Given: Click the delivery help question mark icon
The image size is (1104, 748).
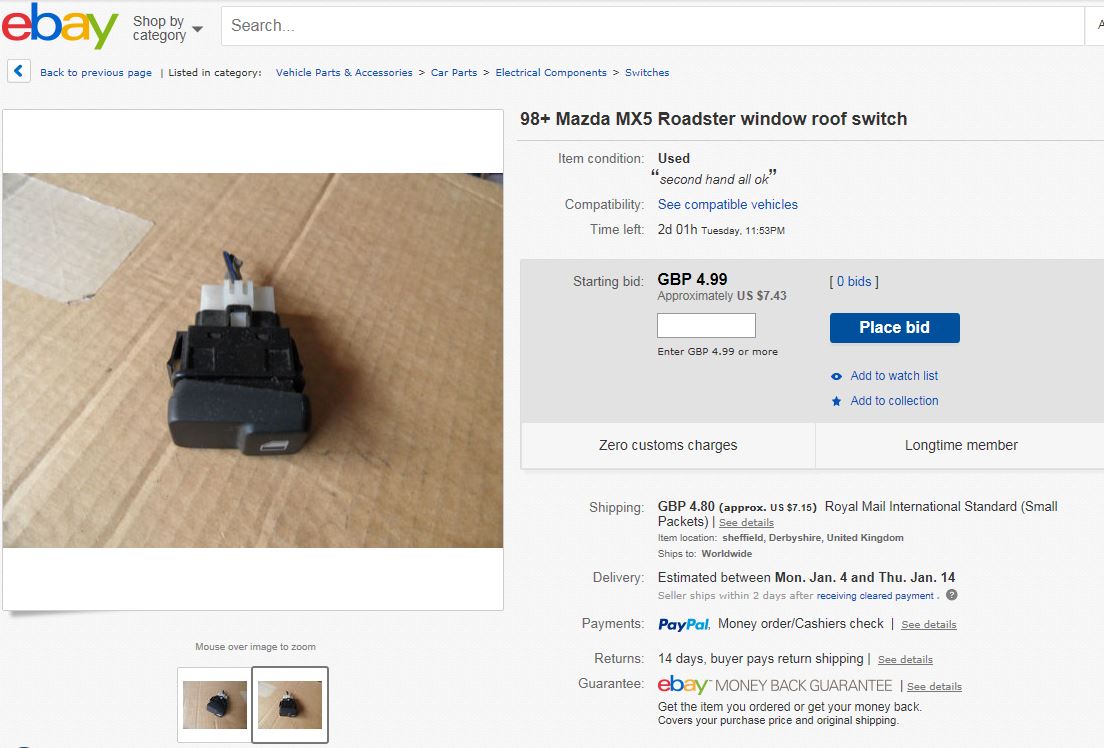Looking at the screenshot, I should pyautogui.click(x=952, y=595).
